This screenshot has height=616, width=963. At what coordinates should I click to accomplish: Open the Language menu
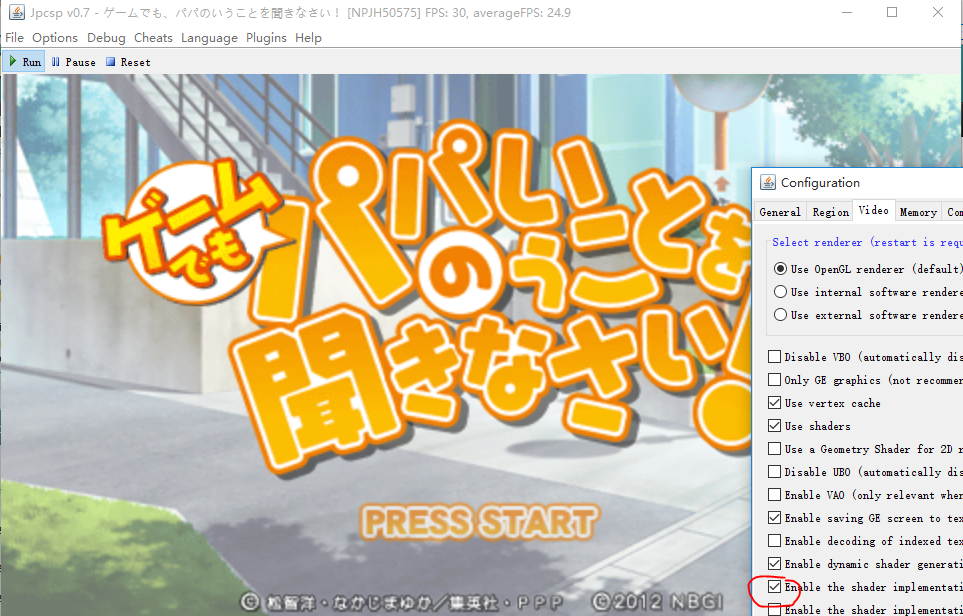point(209,38)
